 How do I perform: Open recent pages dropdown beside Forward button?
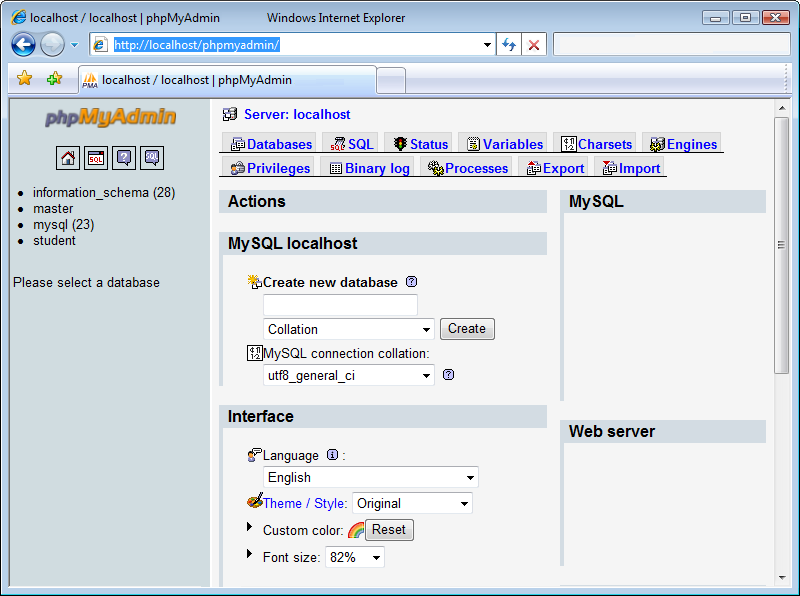click(x=74, y=45)
